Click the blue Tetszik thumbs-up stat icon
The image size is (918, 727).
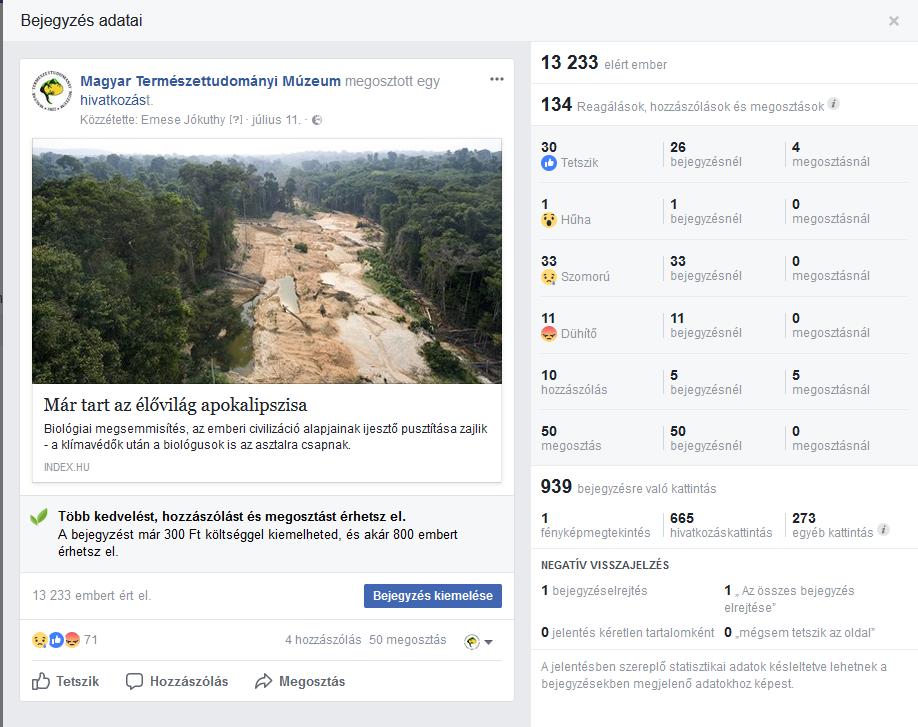point(549,163)
